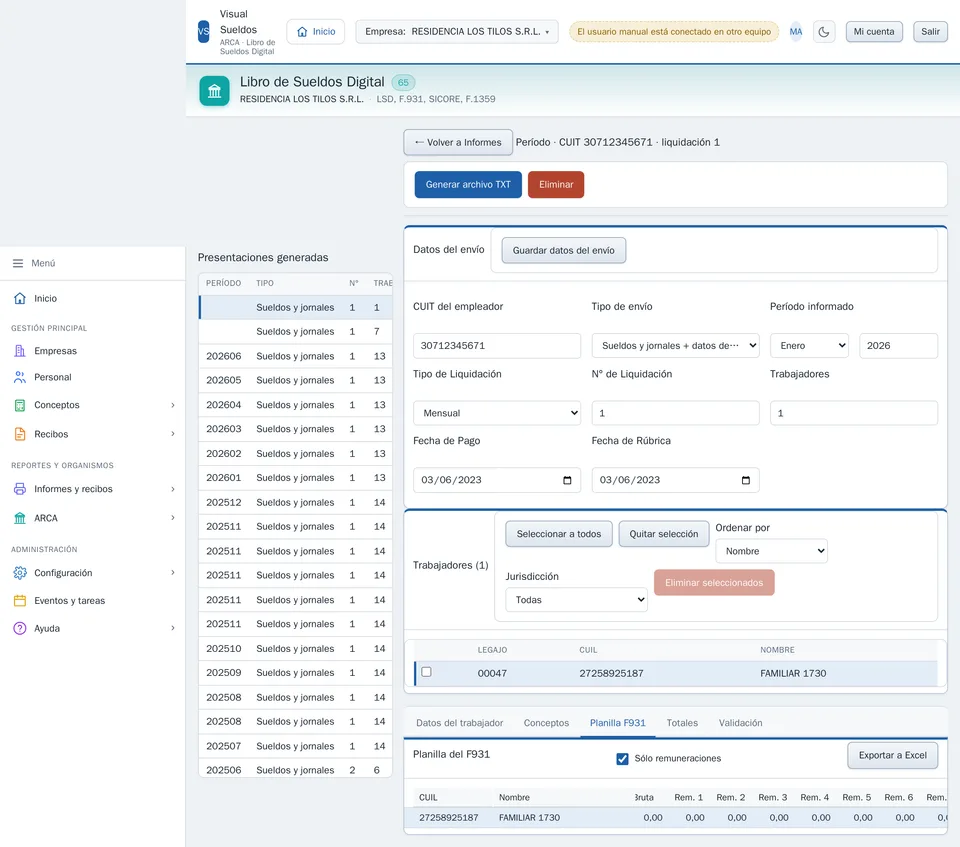Click the Recibos document icon

20,434
